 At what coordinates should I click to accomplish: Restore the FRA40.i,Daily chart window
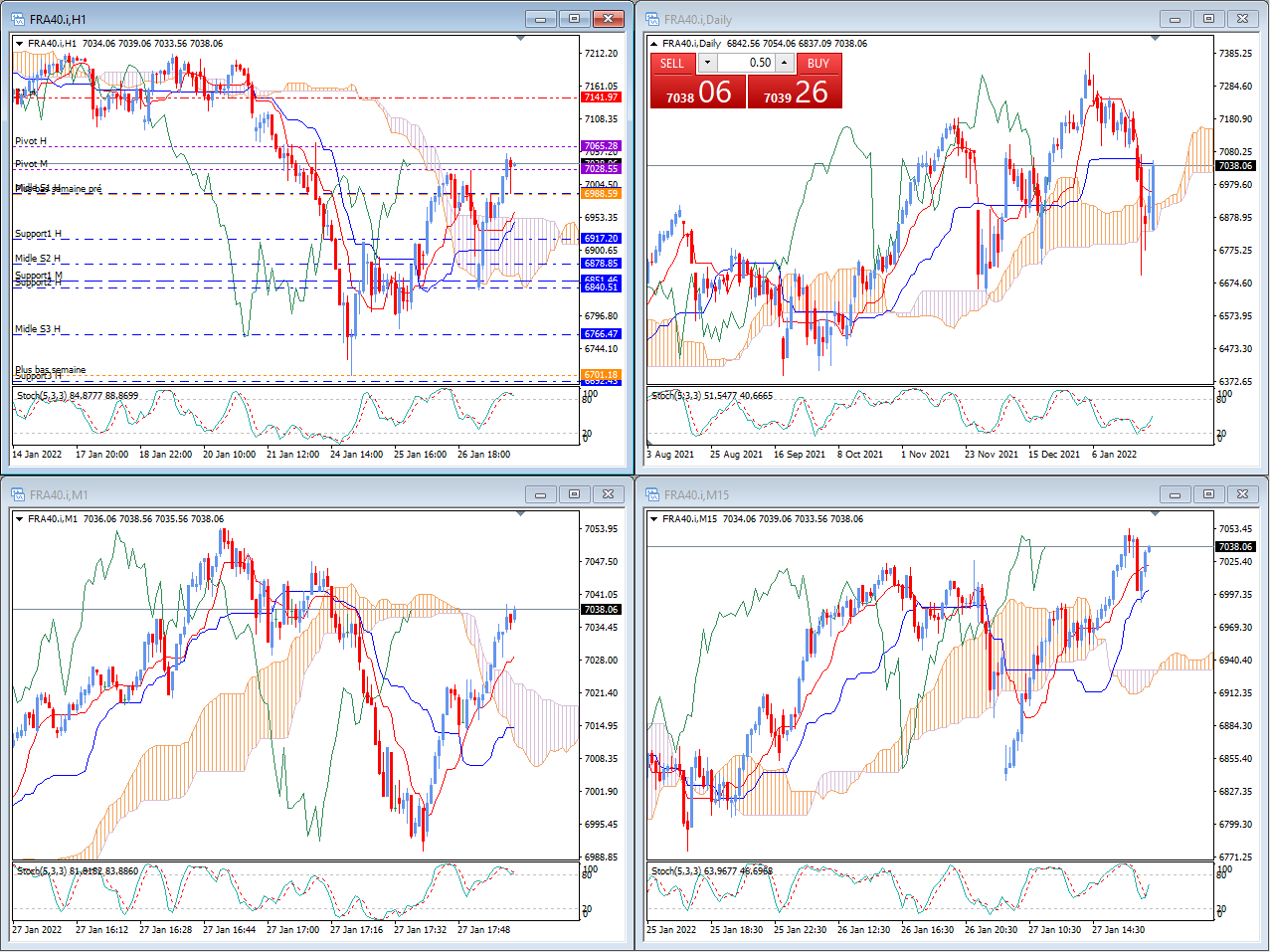(x=1208, y=19)
